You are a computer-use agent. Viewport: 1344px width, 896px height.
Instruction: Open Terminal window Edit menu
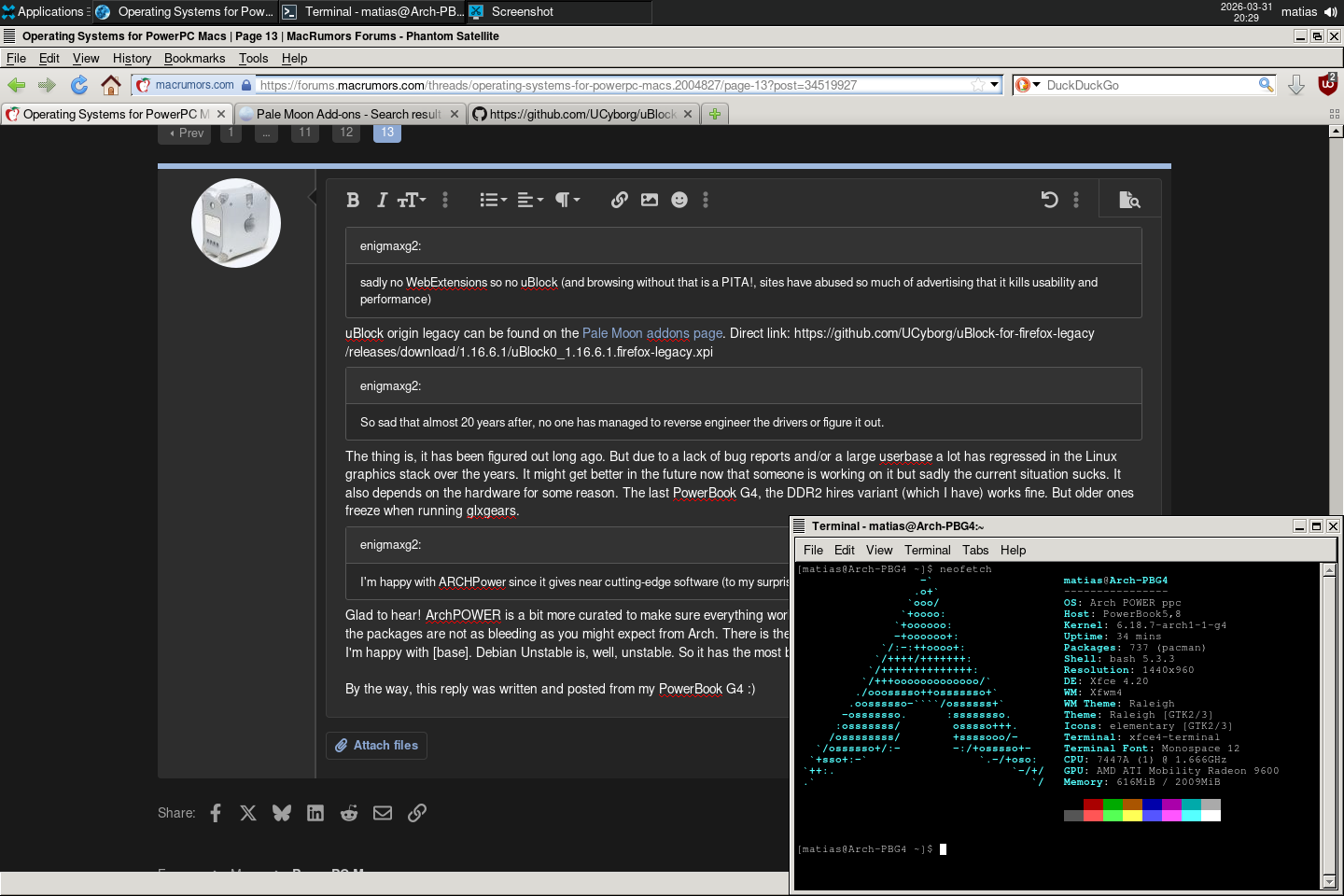pos(845,550)
